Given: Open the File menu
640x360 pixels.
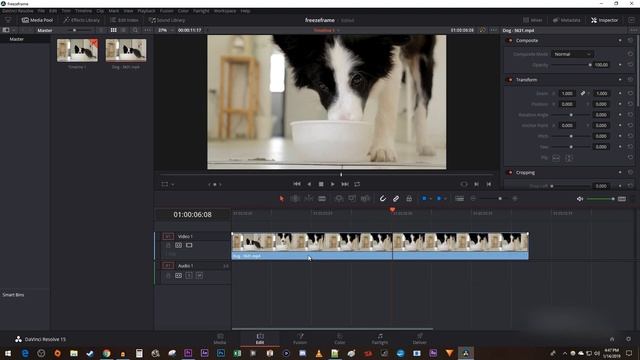Looking at the screenshot, I should [41, 11].
